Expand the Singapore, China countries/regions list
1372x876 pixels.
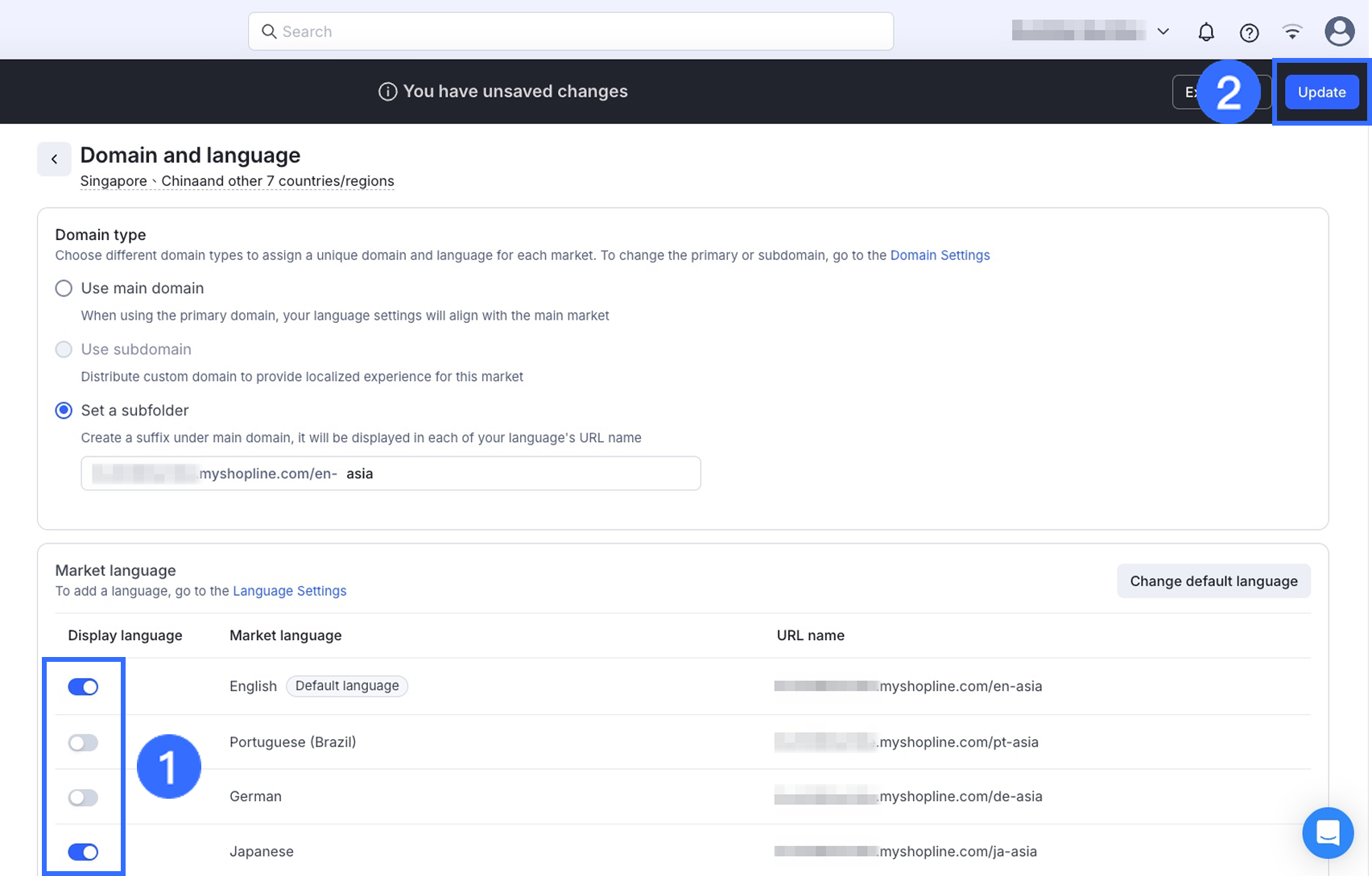click(237, 181)
